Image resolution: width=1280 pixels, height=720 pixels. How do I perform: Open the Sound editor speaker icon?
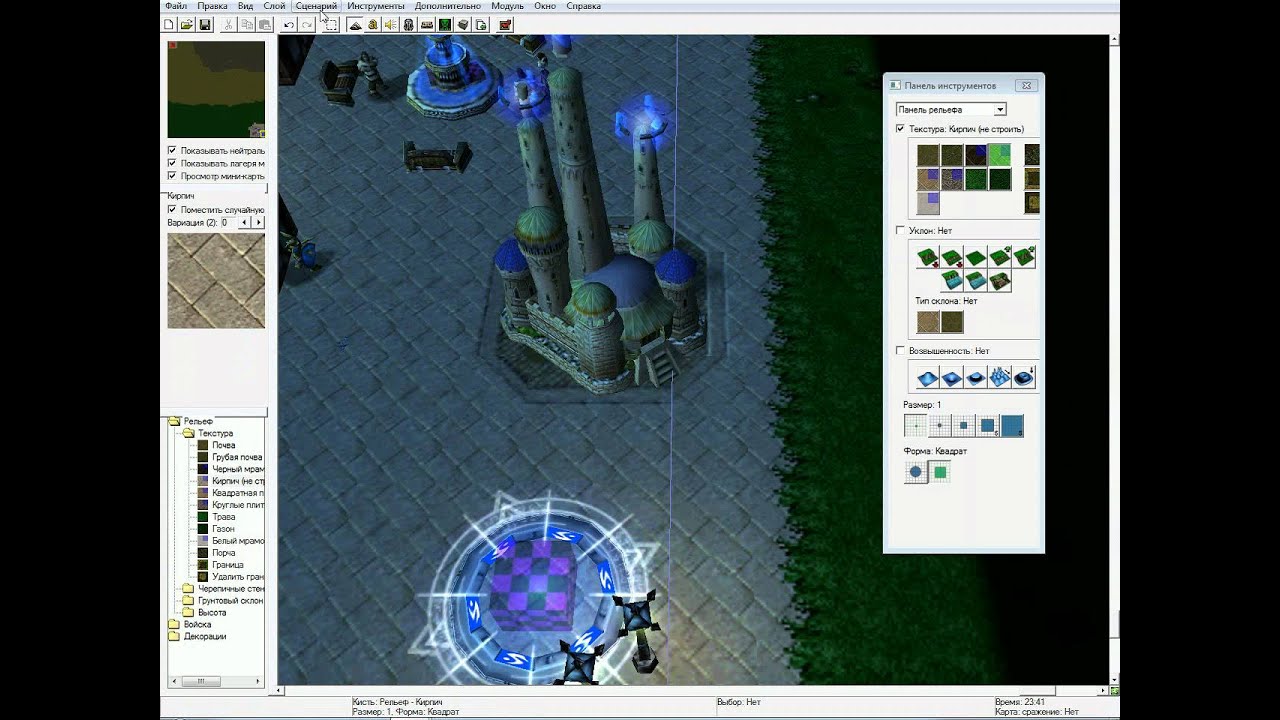pyautogui.click(x=391, y=24)
